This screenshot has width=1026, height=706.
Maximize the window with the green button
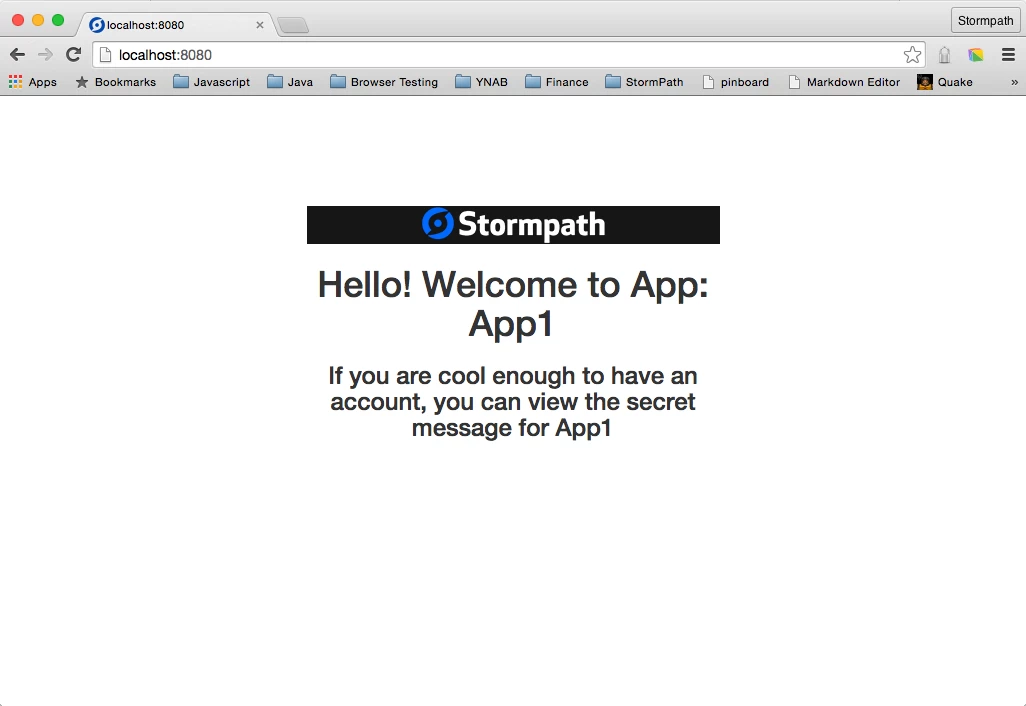(58, 20)
